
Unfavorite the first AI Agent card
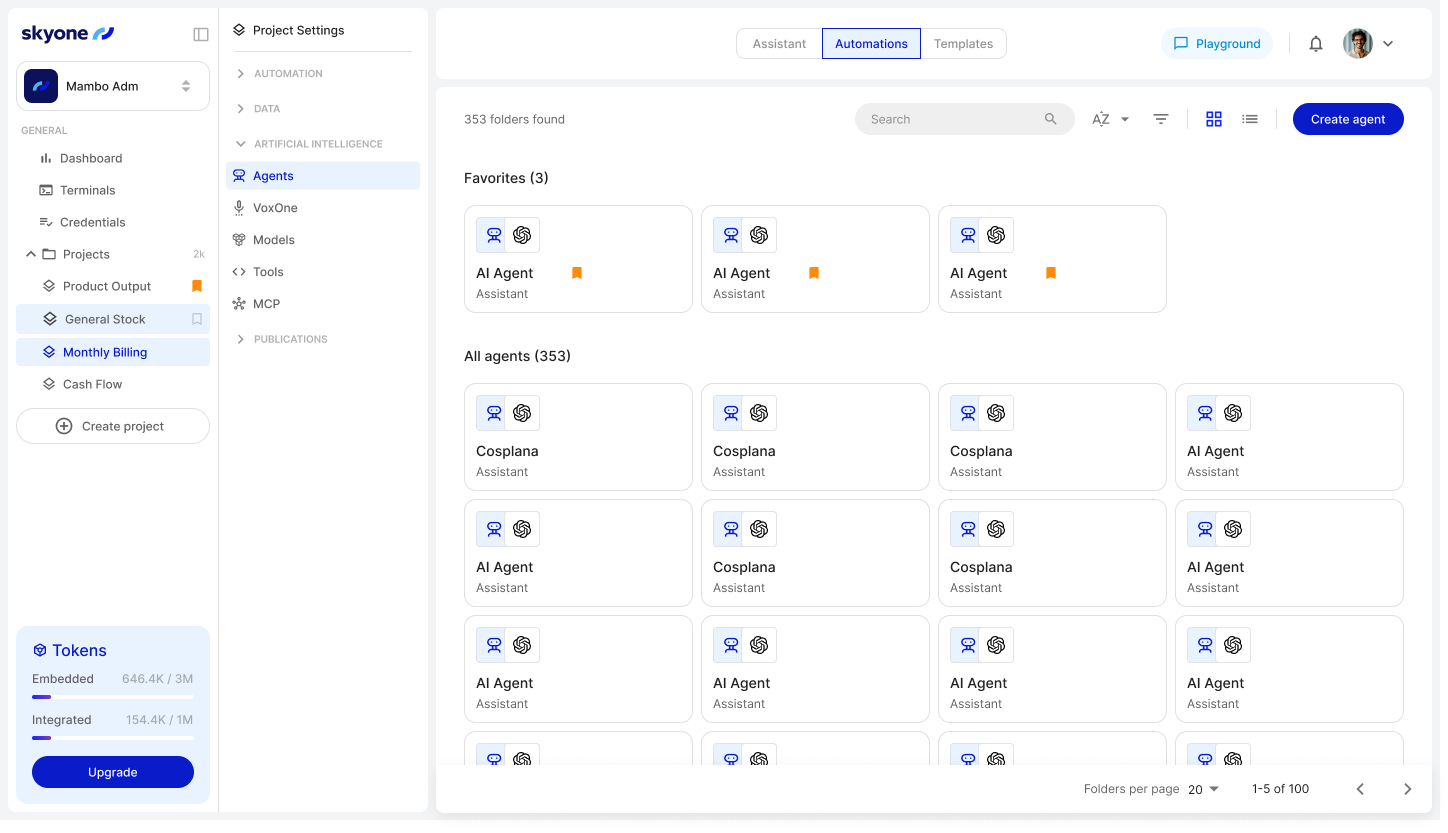[x=577, y=271]
